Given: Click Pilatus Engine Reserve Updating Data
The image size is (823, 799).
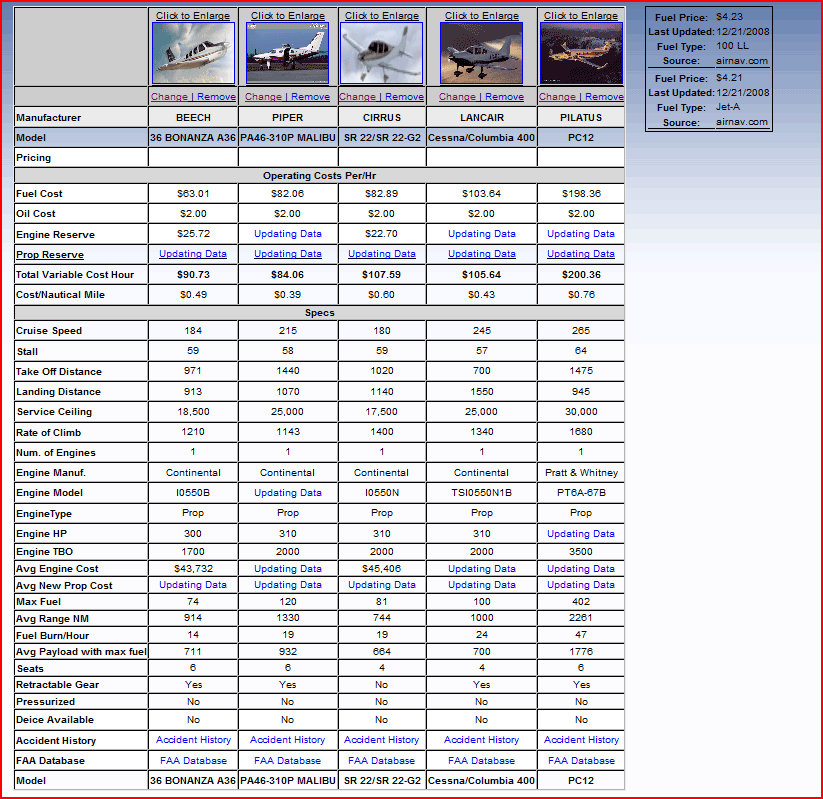Looking at the screenshot, I should click(x=581, y=234).
